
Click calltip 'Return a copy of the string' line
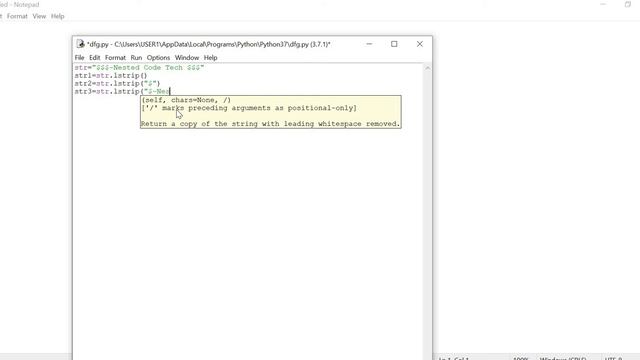tap(271, 124)
